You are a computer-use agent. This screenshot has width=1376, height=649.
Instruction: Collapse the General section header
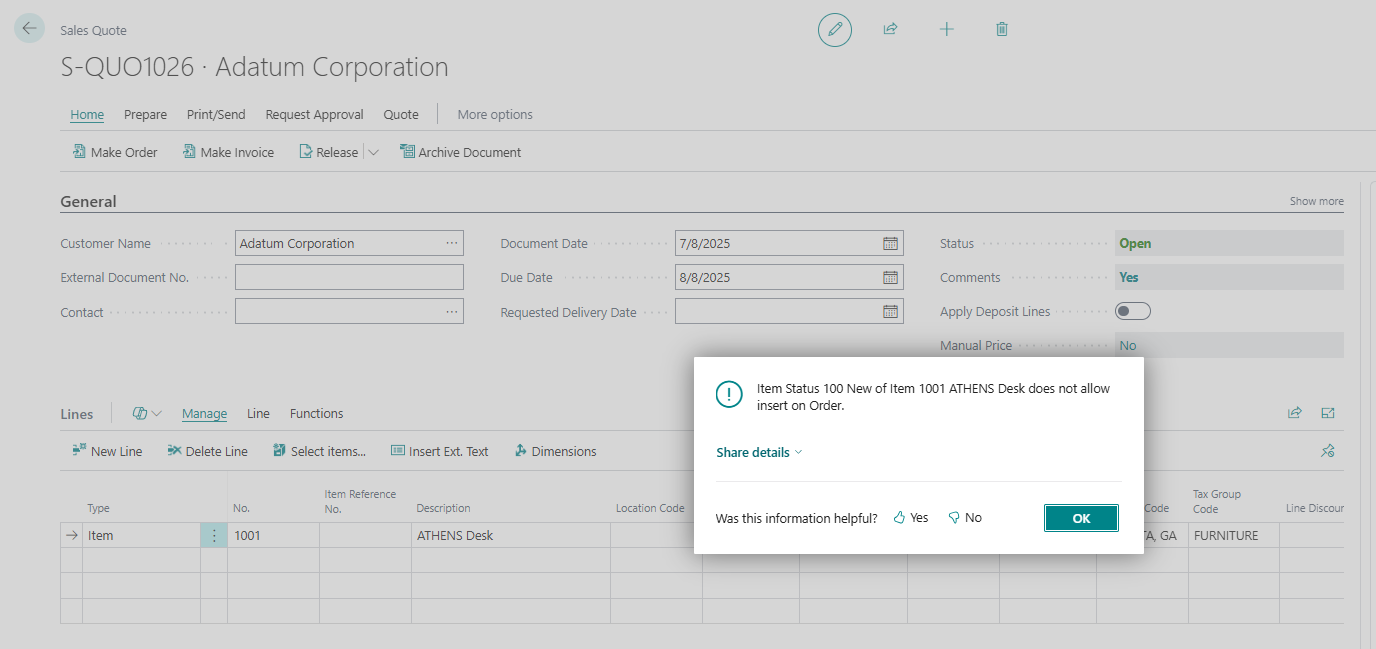(88, 201)
